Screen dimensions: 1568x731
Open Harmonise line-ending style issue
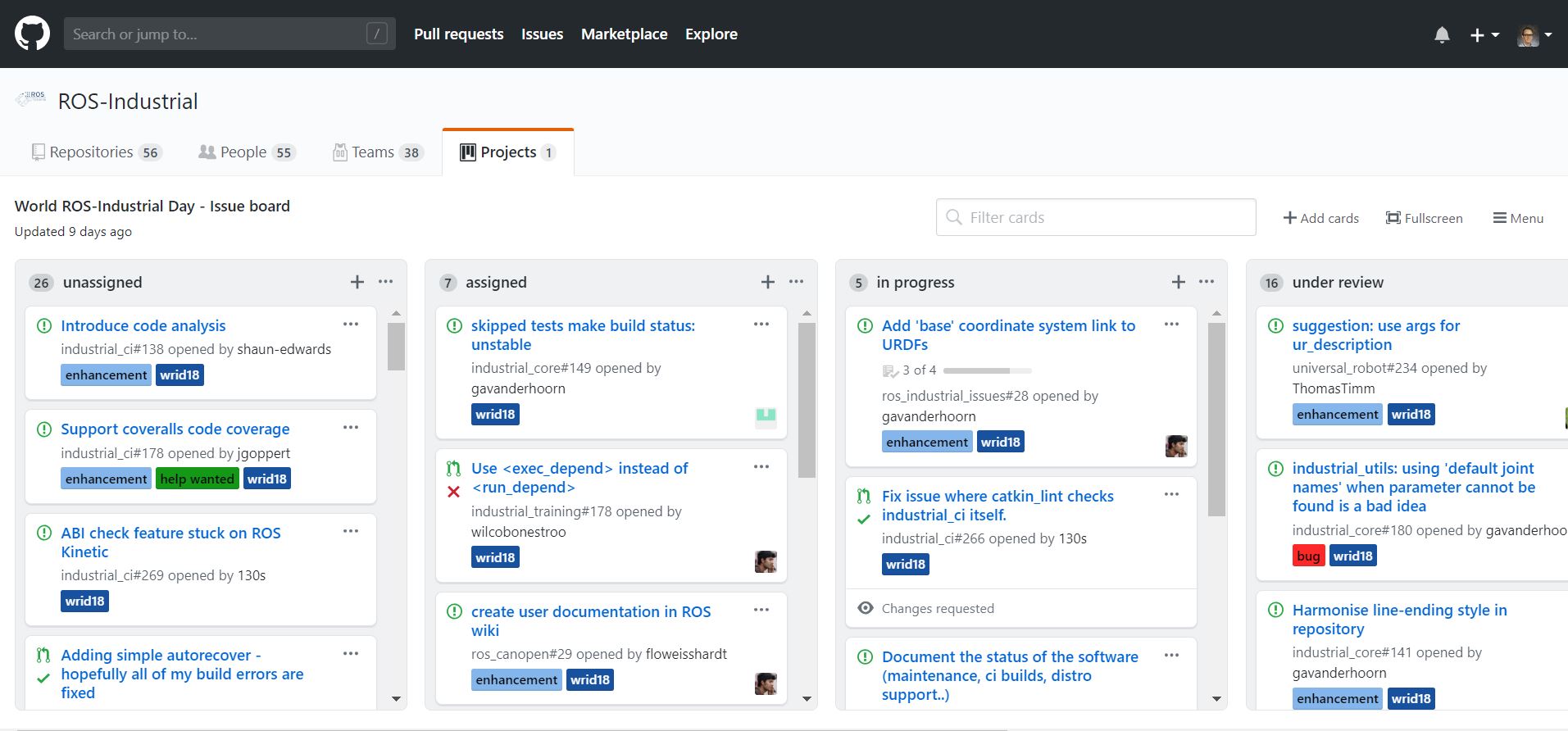point(1399,619)
